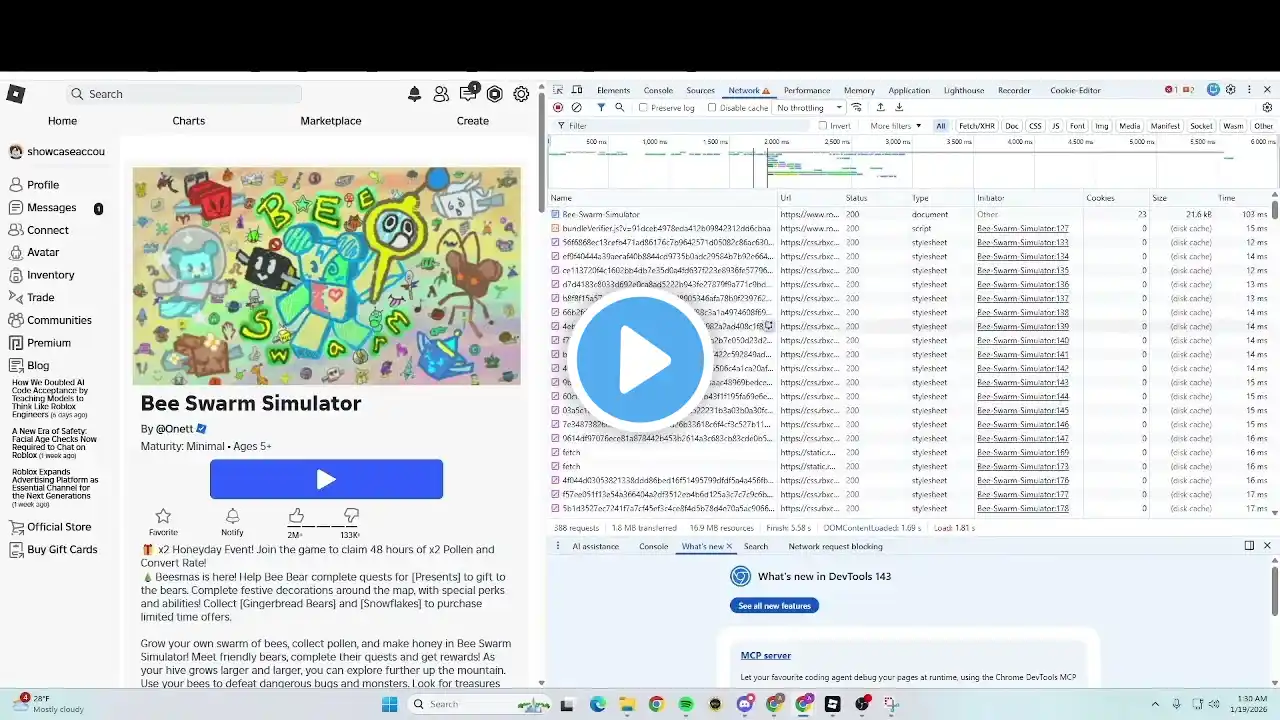Open the Cookie-Editor tab

click(1075, 90)
